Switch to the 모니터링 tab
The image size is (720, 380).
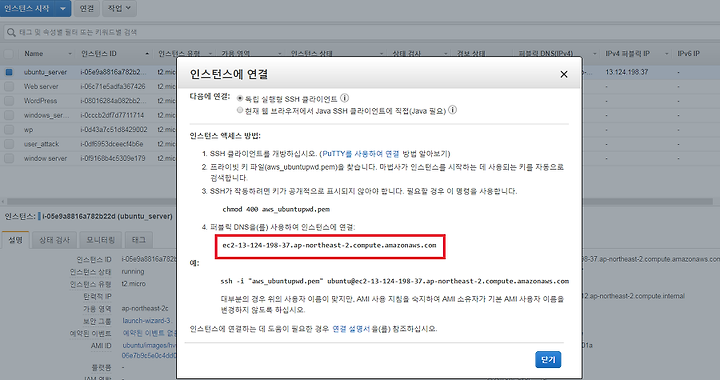click(x=101, y=240)
